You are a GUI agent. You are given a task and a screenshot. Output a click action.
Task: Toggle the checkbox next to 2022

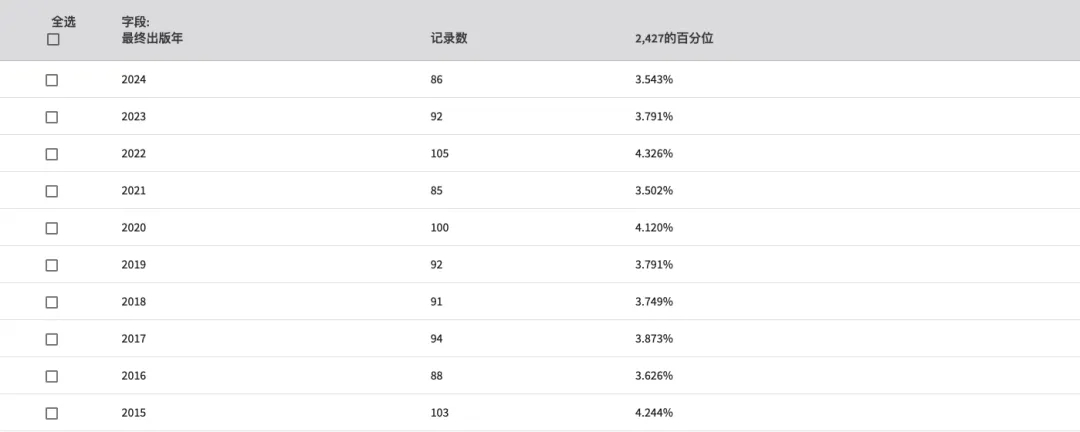52,154
